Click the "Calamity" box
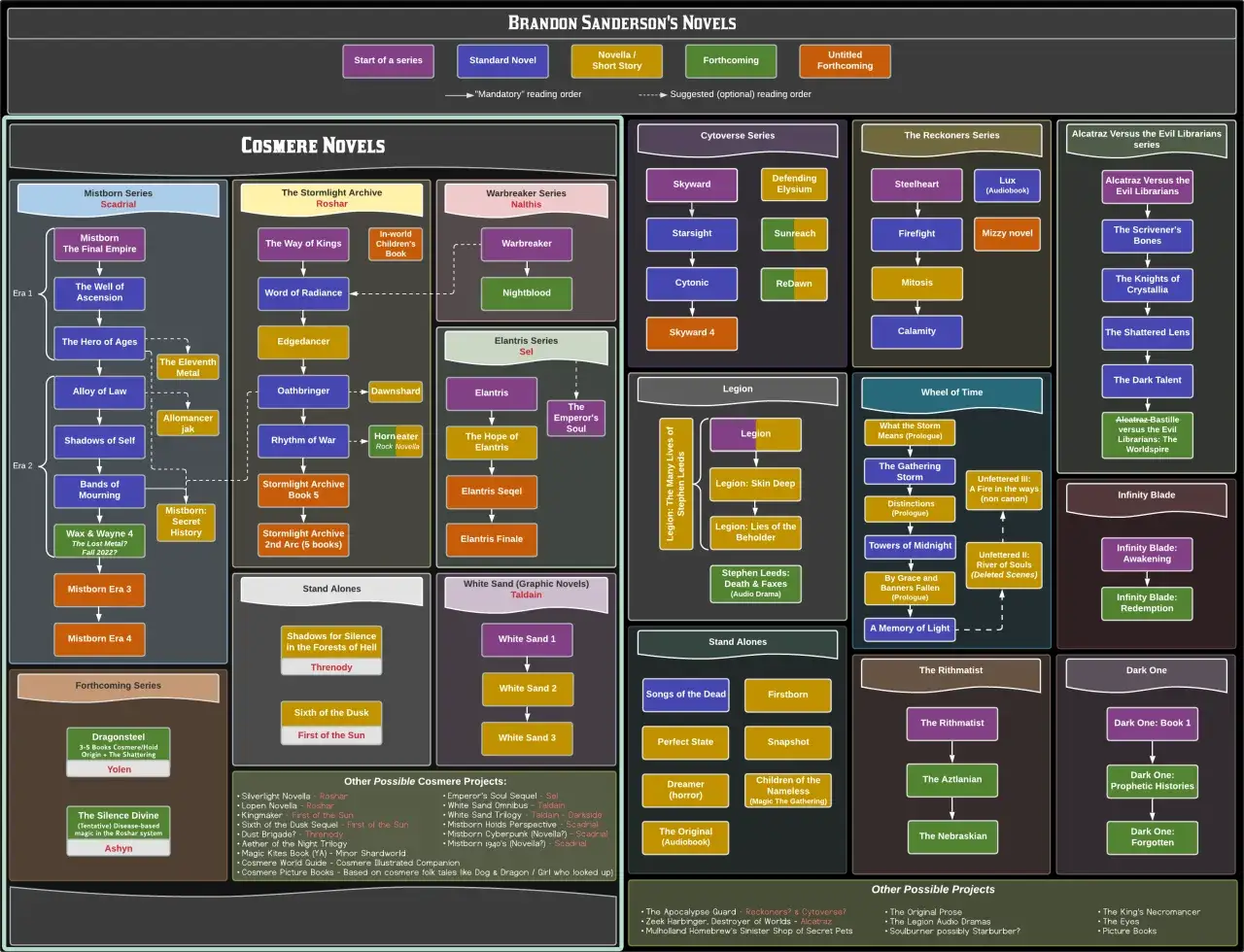Image resolution: width=1244 pixels, height=952 pixels. pyautogui.click(x=916, y=331)
